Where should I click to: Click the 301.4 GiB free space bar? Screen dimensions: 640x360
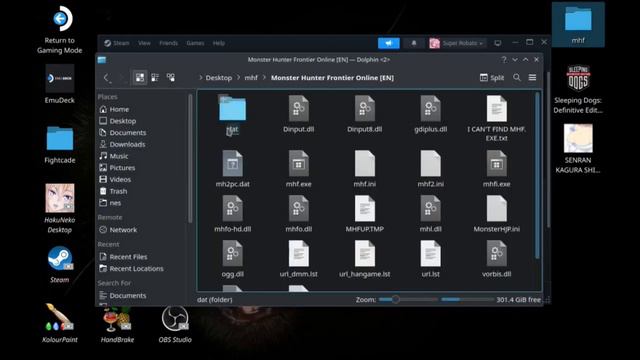(467, 300)
